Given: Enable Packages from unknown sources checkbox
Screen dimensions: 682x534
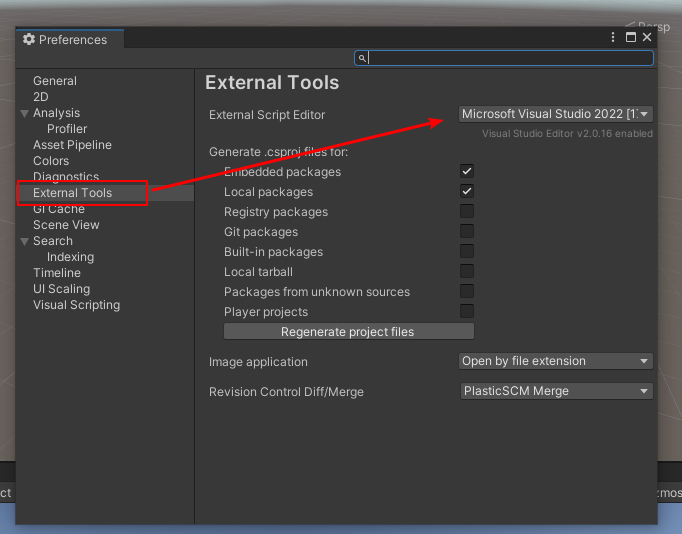Looking at the screenshot, I should 467,291.
